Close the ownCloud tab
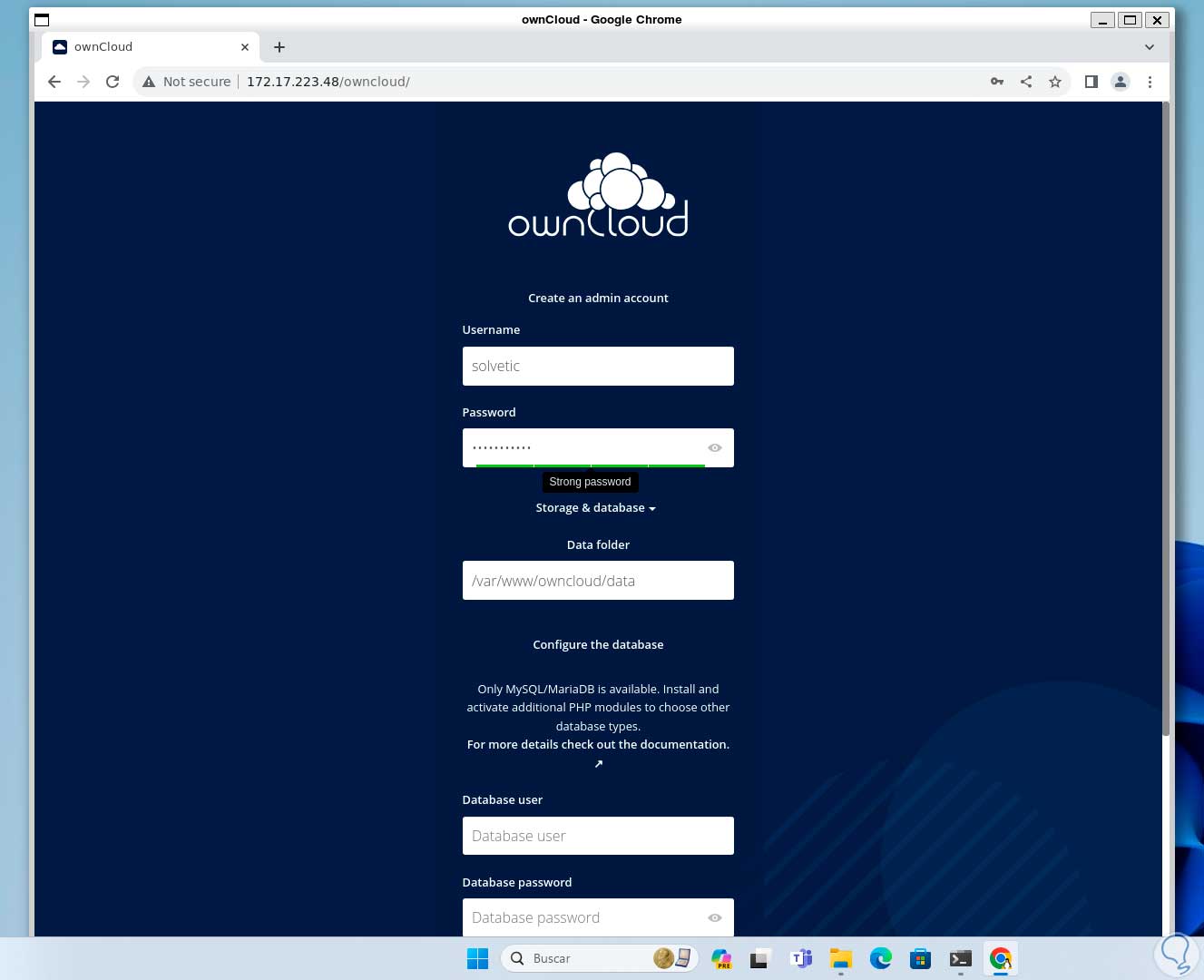Screen dimensions: 1204x980 point(245,47)
